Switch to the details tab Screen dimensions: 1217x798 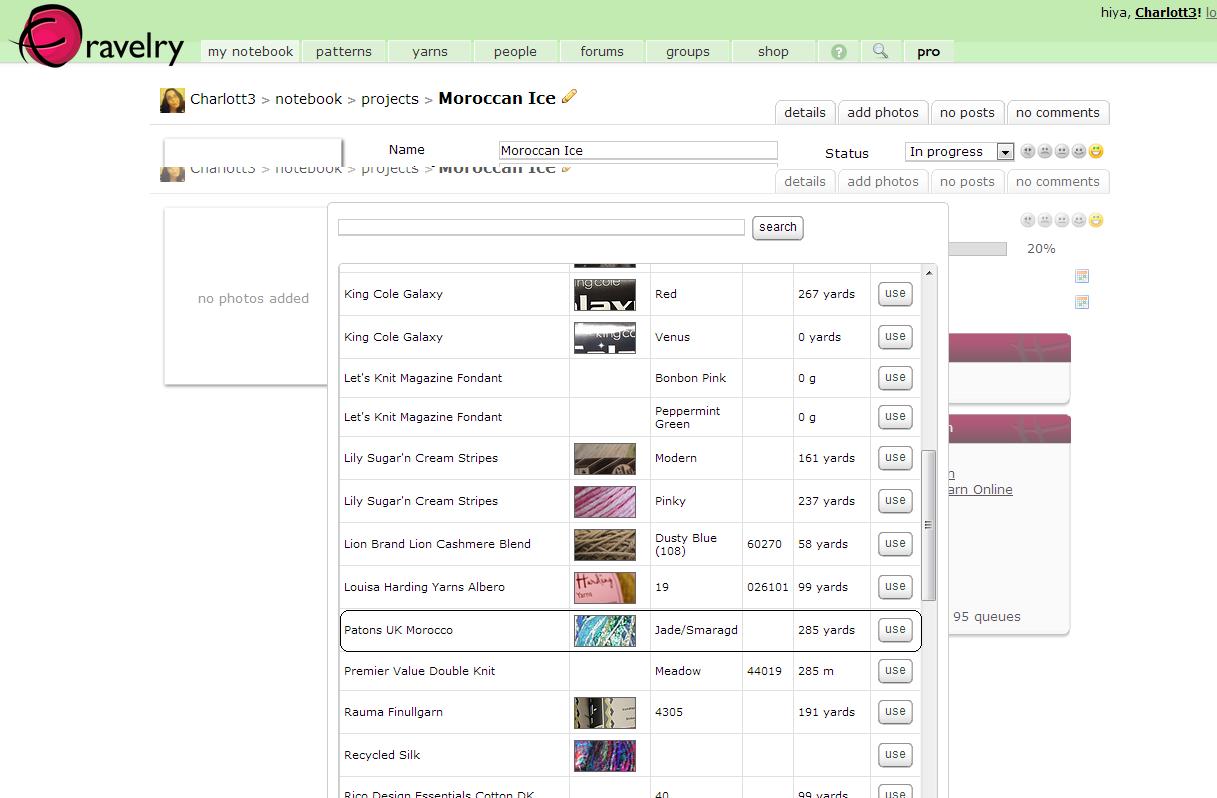[805, 113]
